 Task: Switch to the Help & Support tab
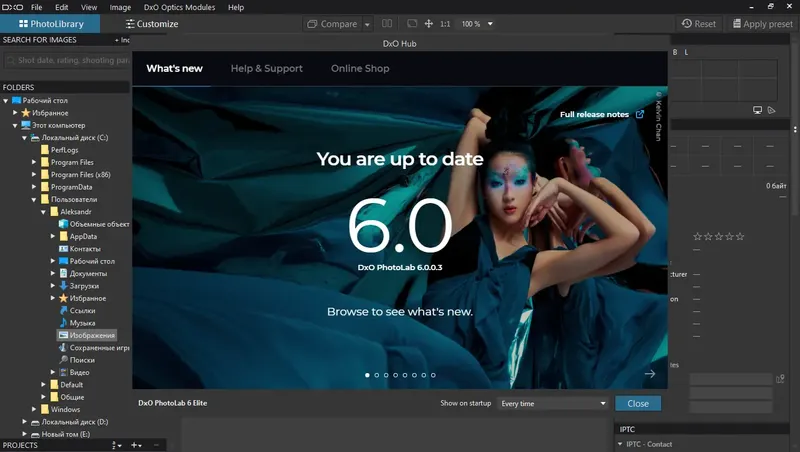tap(266, 68)
